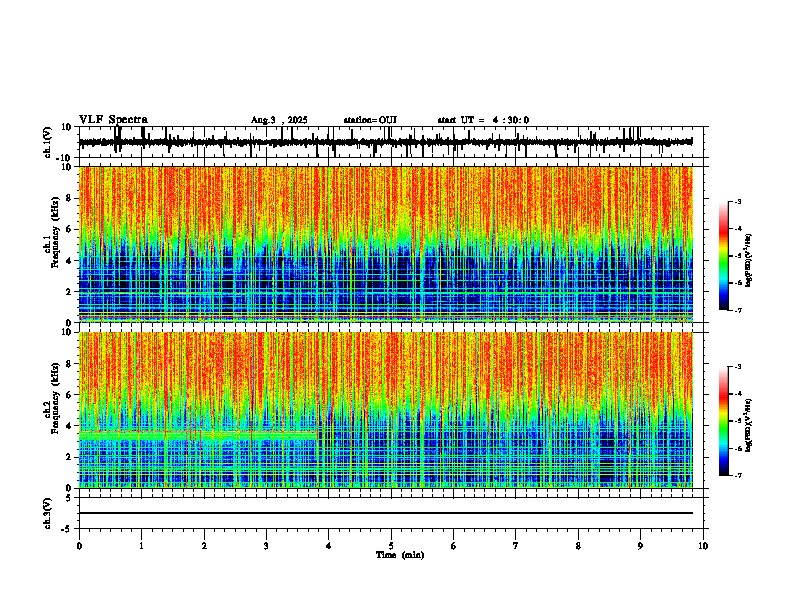The height and width of the screenshot is (612, 792).
Task: Click the ch.1 voltage waveform trace
Action: pos(385,142)
